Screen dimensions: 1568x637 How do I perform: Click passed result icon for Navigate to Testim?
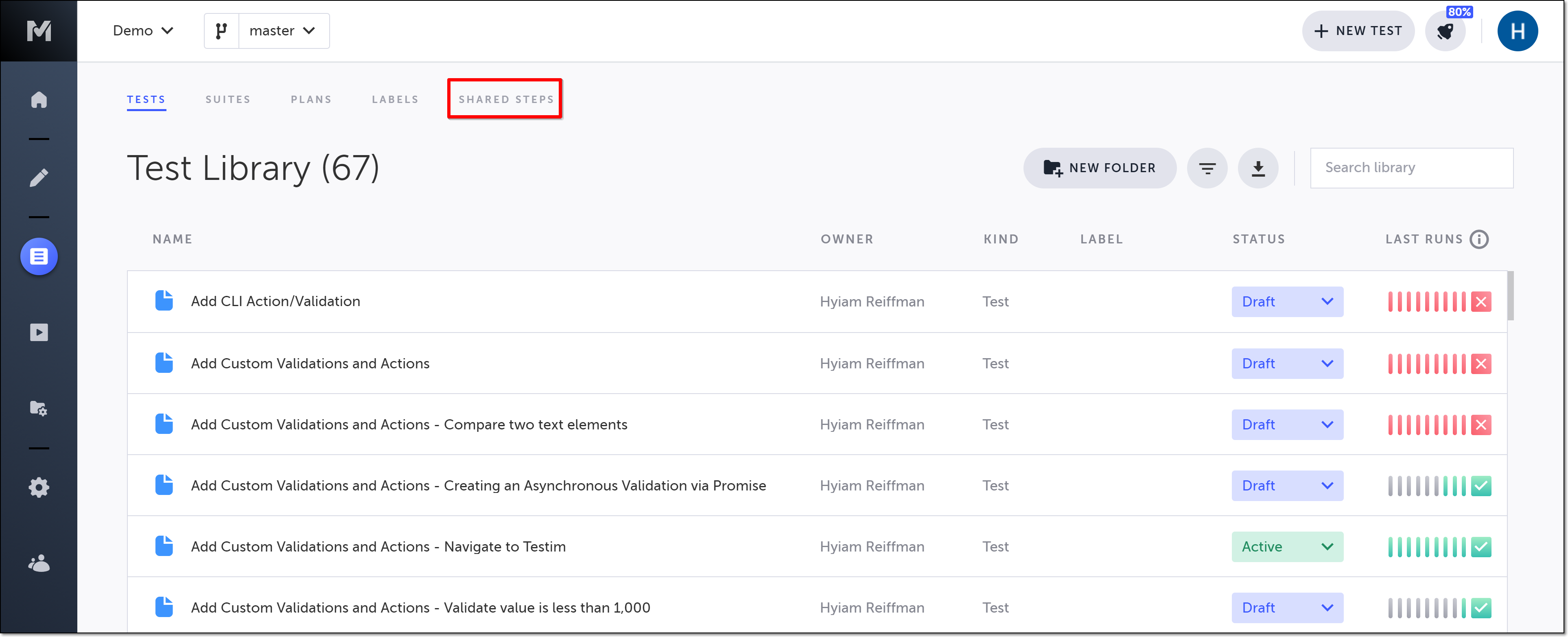(1481, 547)
